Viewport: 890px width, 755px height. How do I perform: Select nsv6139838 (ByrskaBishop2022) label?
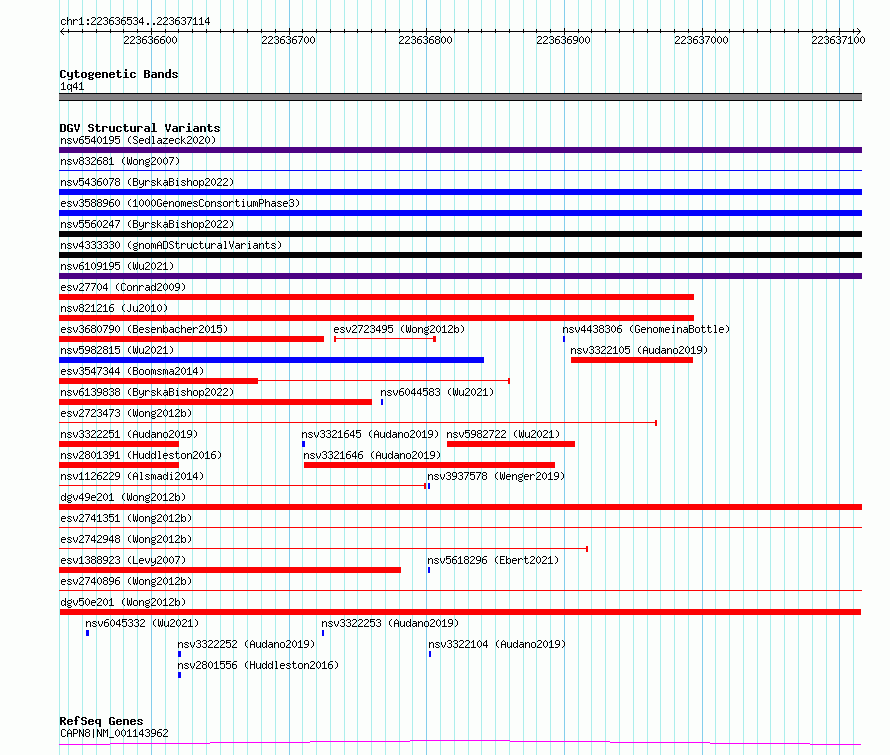point(147,392)
